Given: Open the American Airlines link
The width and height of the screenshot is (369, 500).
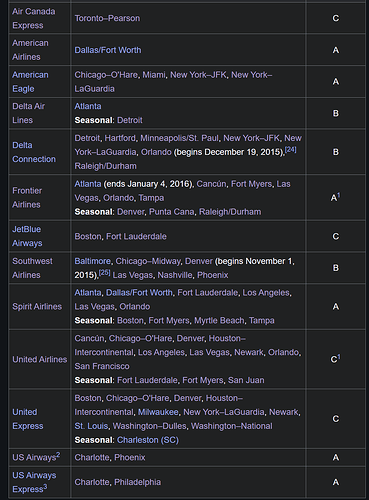Looking at the screenshot, I should click(30, 50).
